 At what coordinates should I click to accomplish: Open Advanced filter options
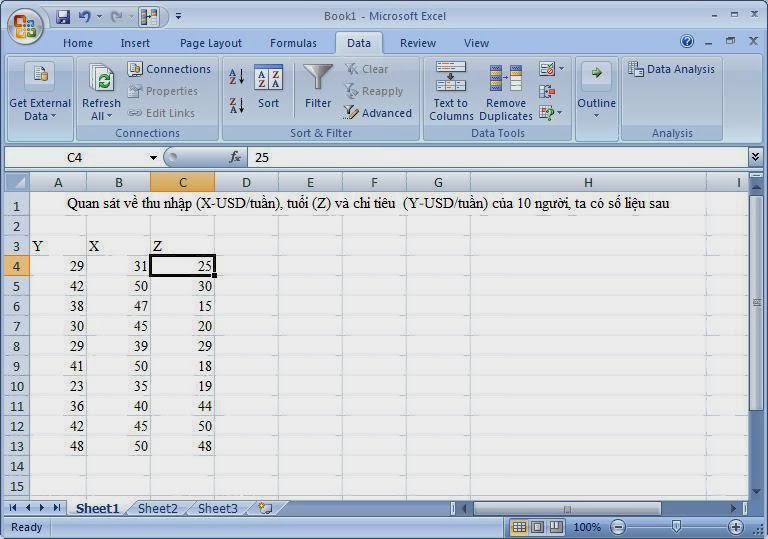pos(378,113)
